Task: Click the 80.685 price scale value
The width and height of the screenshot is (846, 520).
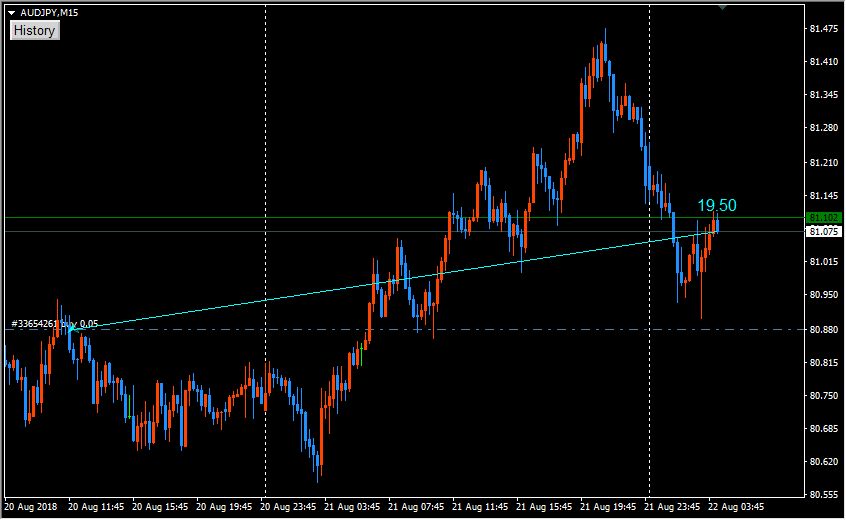Action: pyautogui.click(x=824, y=428)
